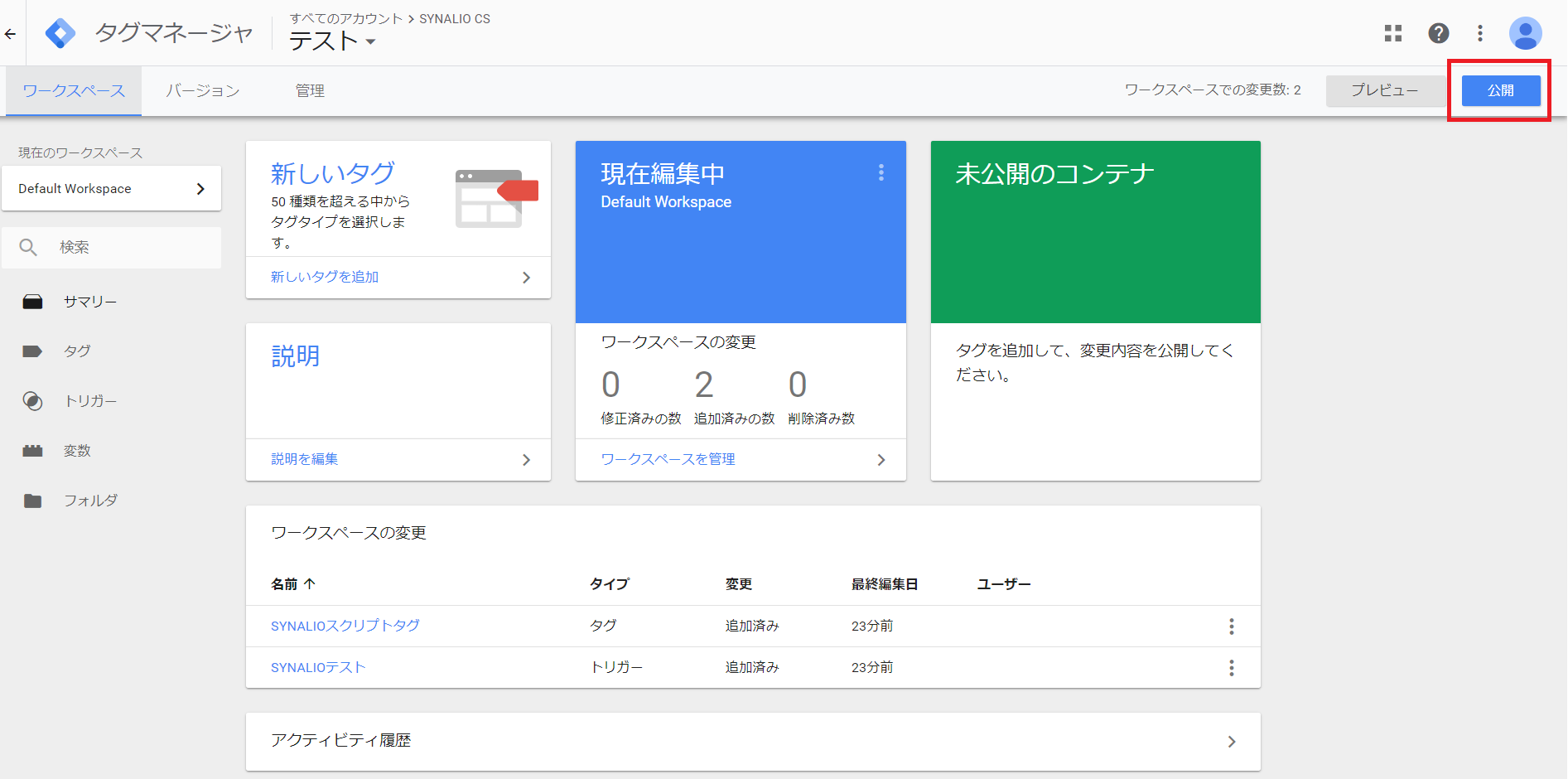Open the header three-dot options menu
The width and height of the screenshot is (1568, 779).
coord(1480,33)
